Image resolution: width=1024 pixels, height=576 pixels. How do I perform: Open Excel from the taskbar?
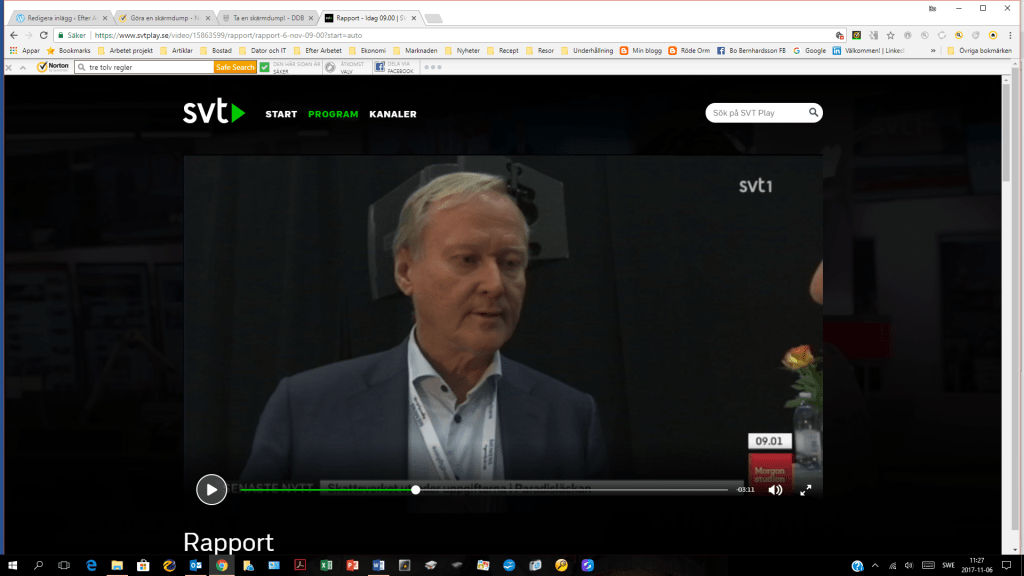click(326, 565)
